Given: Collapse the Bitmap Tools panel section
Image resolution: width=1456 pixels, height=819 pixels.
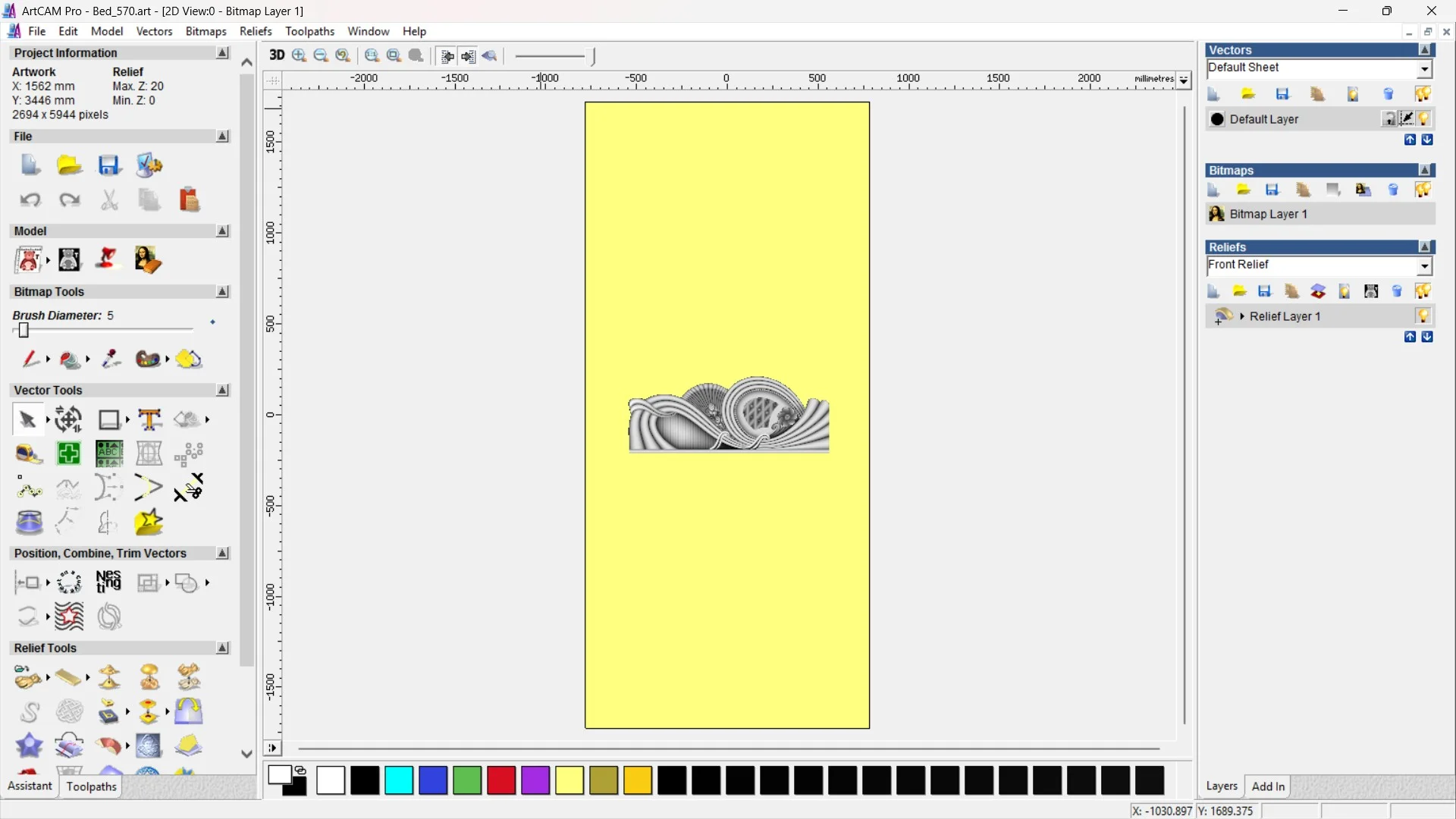Looking at the screenshot, I should tap(222, 292).
